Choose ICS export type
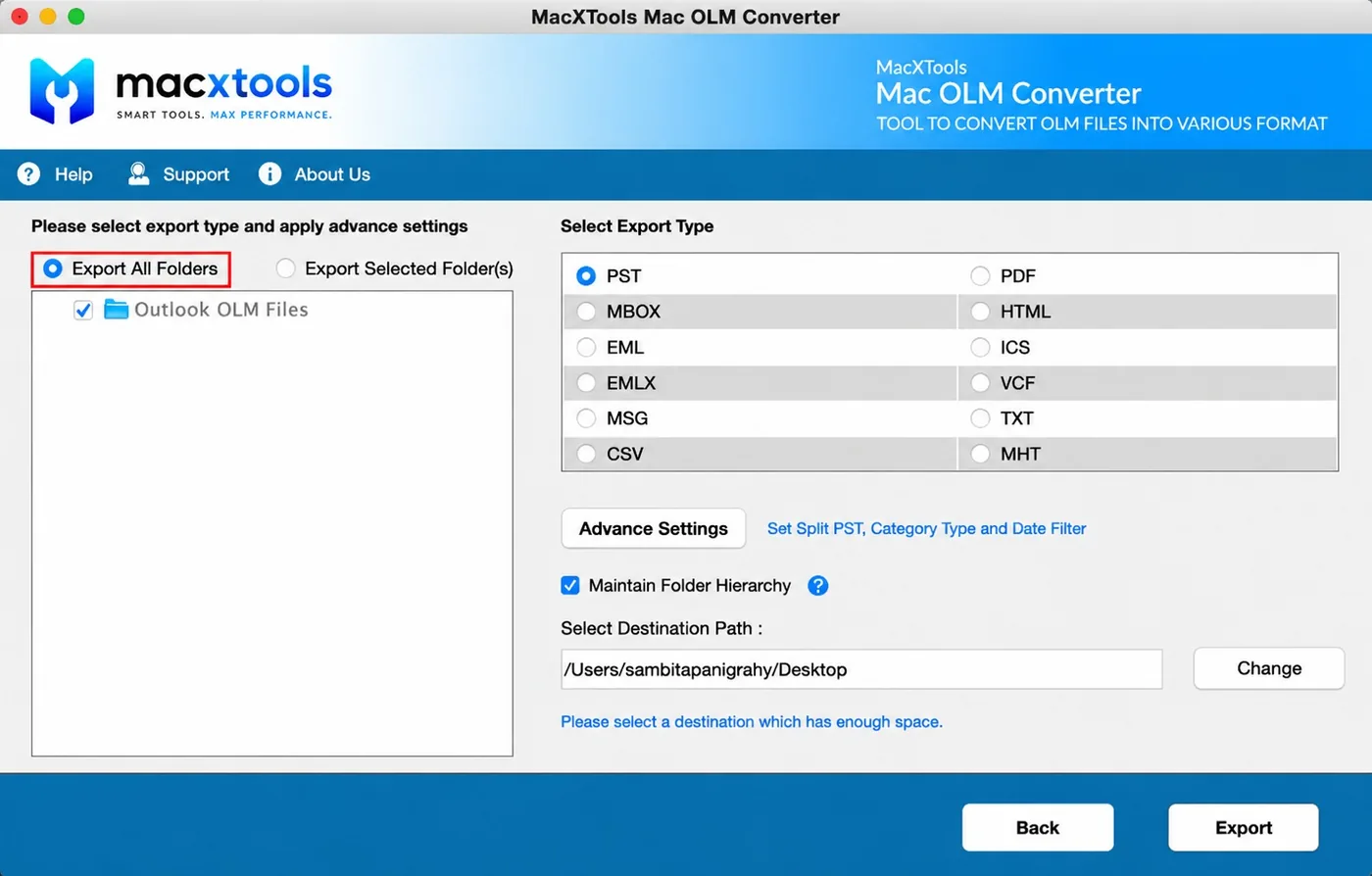Viewport: 1372px width, 876px height. (980, 348)
